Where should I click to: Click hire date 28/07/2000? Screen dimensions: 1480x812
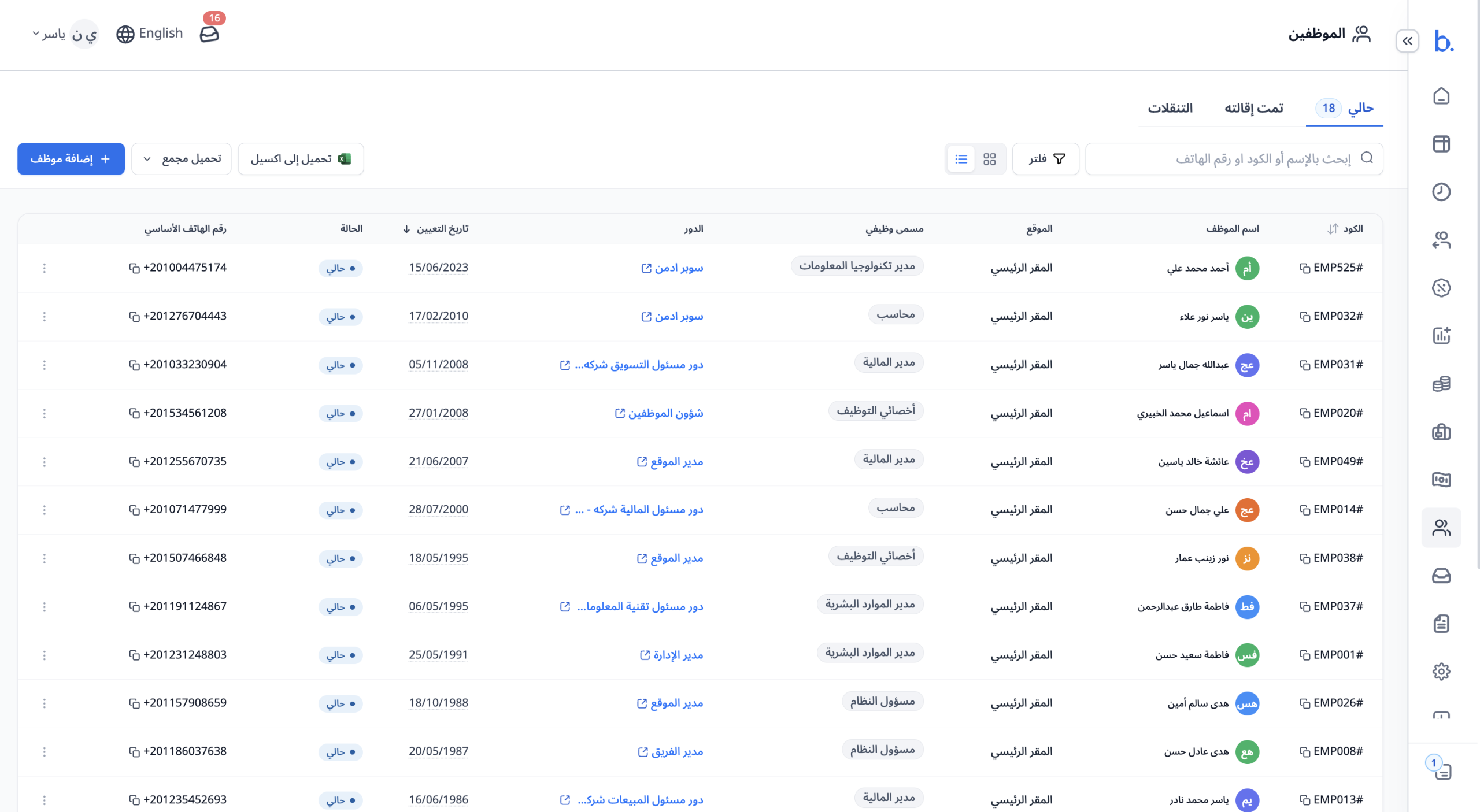[x=438, y=510]
